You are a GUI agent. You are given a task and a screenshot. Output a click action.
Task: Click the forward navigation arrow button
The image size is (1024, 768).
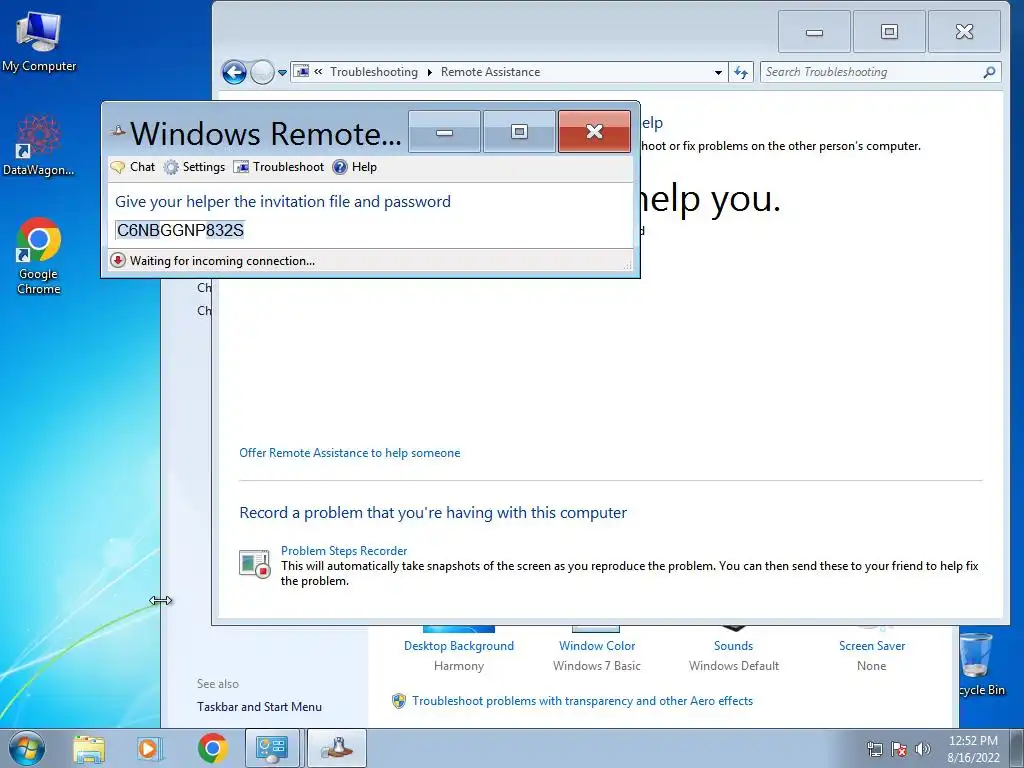(x=262, y=72)
